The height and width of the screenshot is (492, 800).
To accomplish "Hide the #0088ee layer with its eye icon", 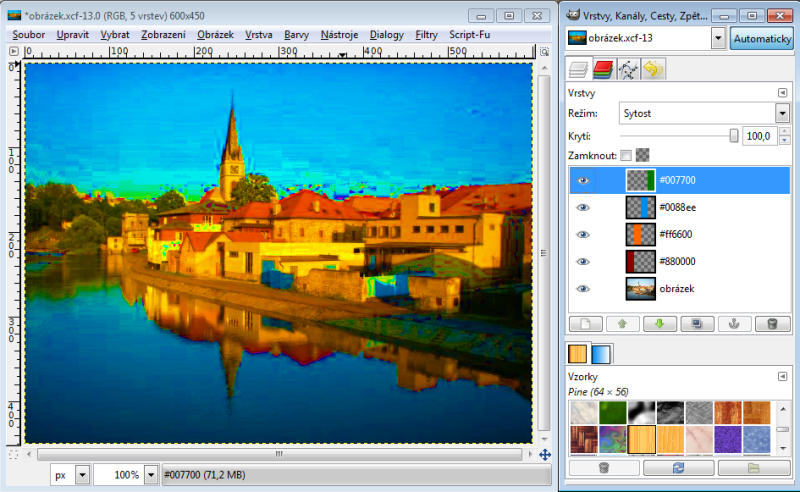I will 583,207.
